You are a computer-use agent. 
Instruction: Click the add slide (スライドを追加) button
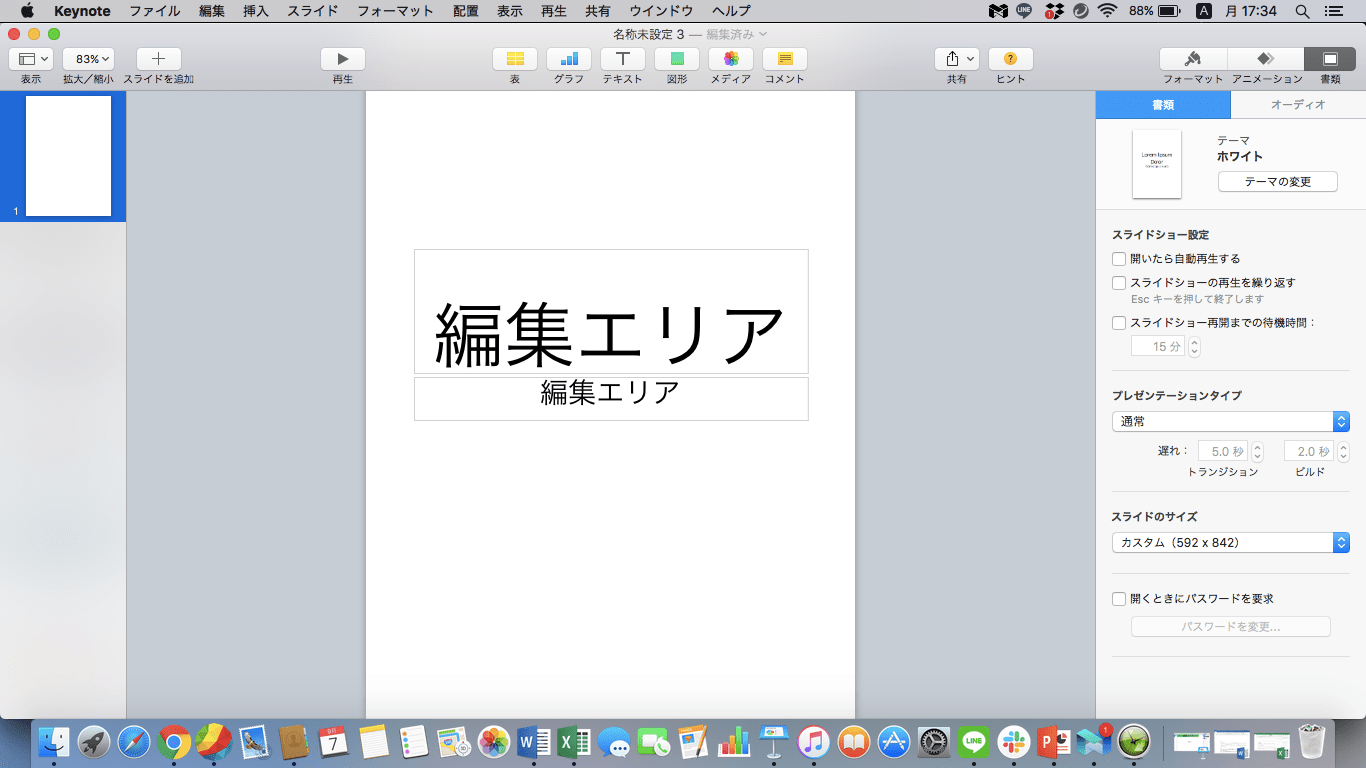point(159,59)
